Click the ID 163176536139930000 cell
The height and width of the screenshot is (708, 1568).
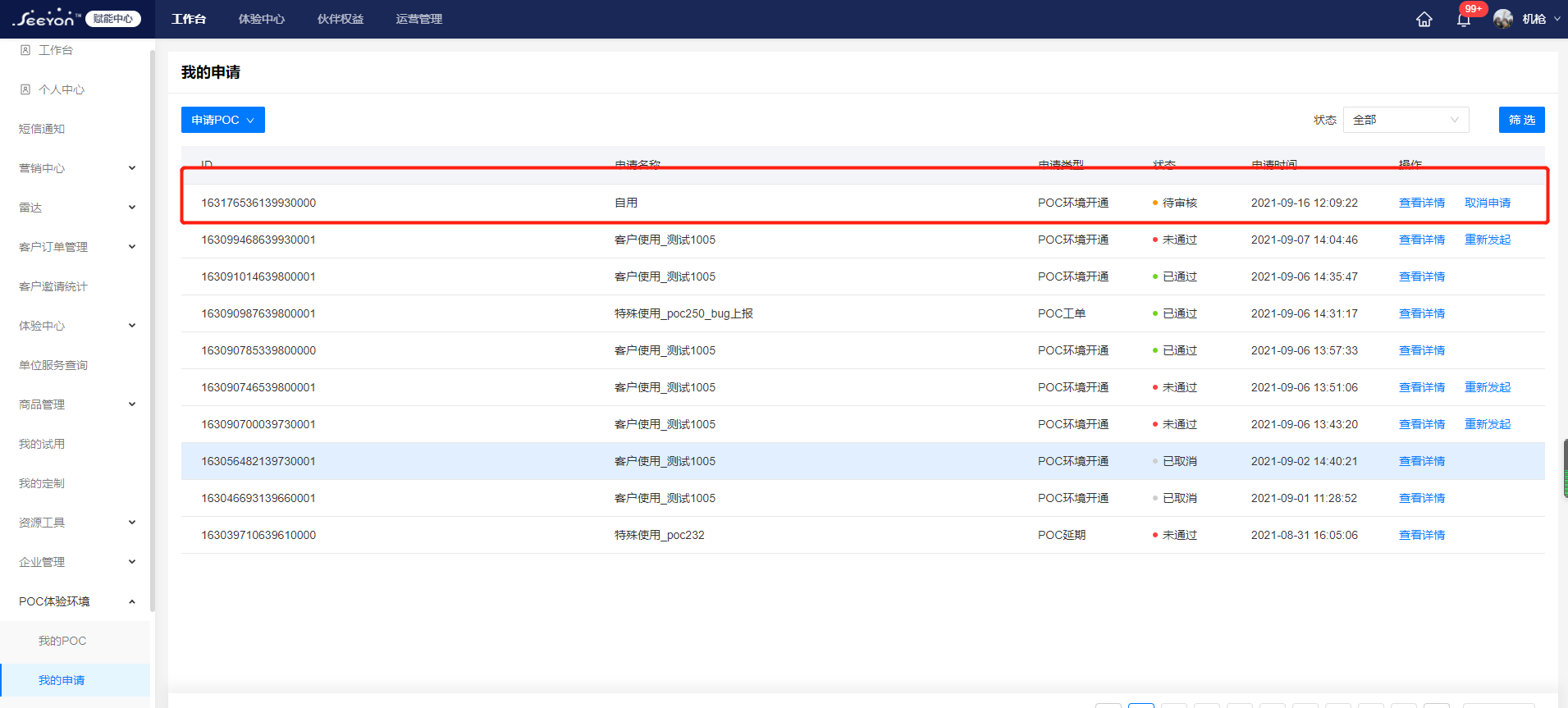pyautogui.click(x=258, y=203)
